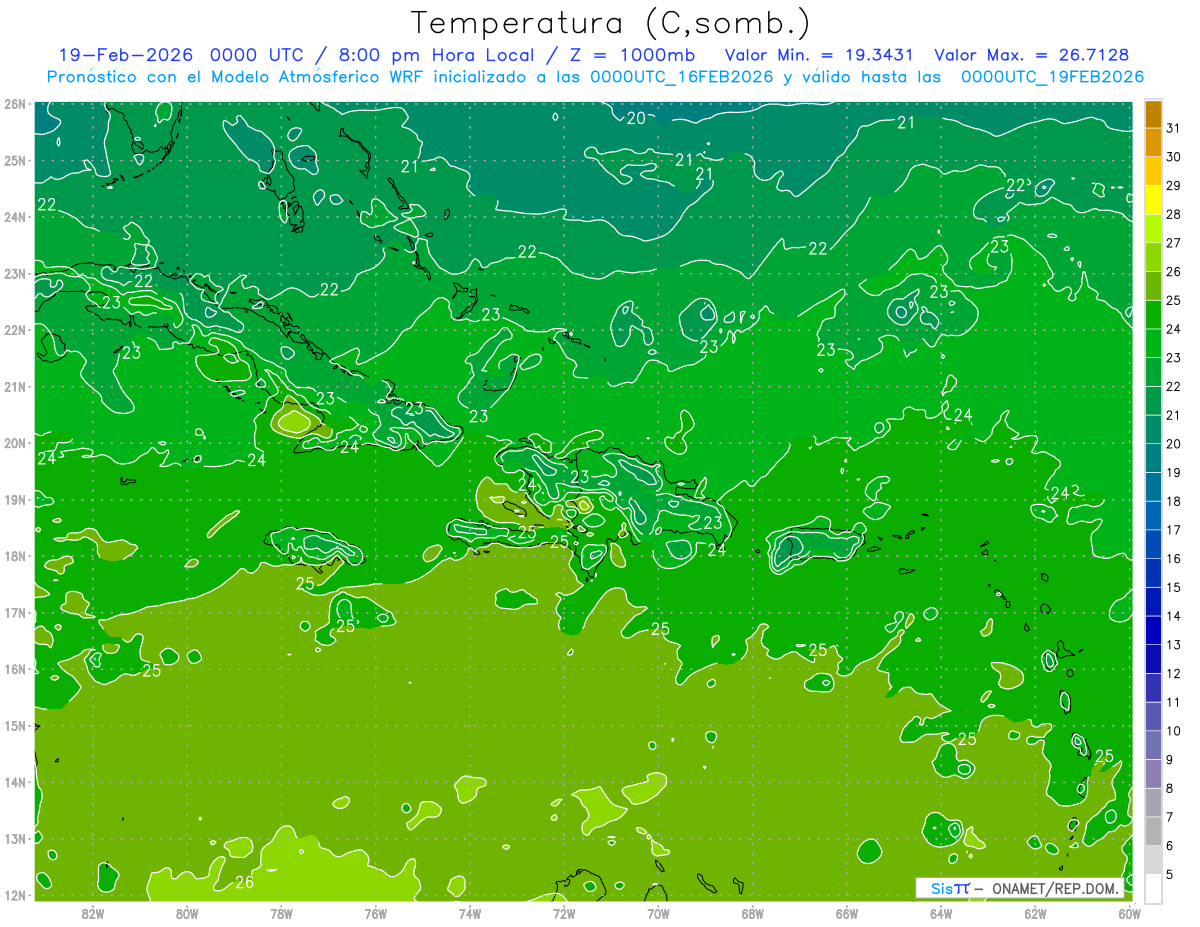
Task: Click the "10" color scale label
Action: (x=1173, y=731)
